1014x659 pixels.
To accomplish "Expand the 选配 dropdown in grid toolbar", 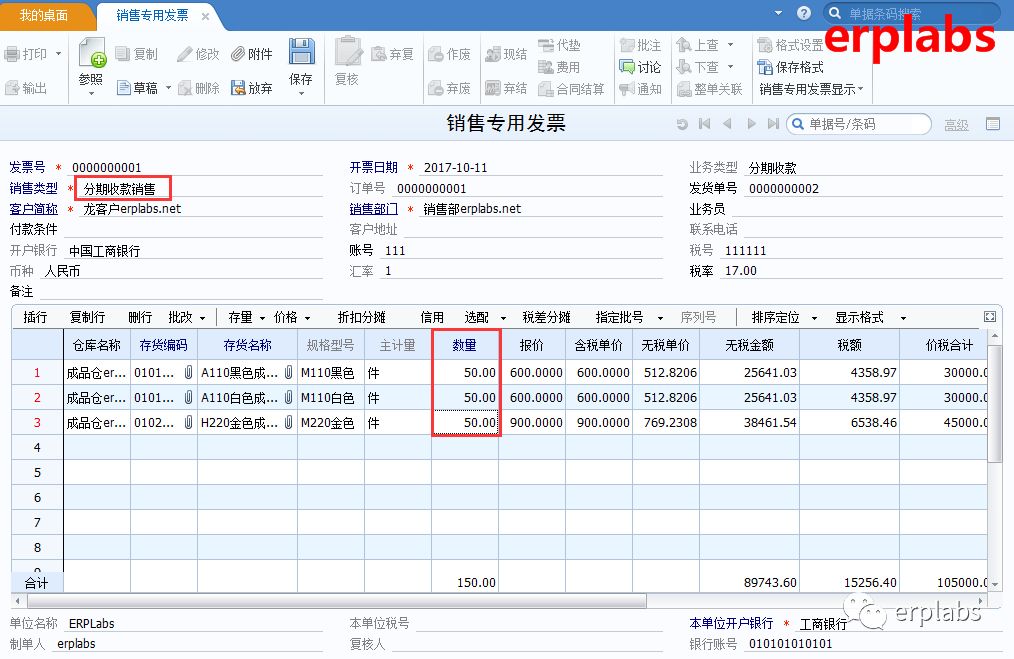I will 503,318.
